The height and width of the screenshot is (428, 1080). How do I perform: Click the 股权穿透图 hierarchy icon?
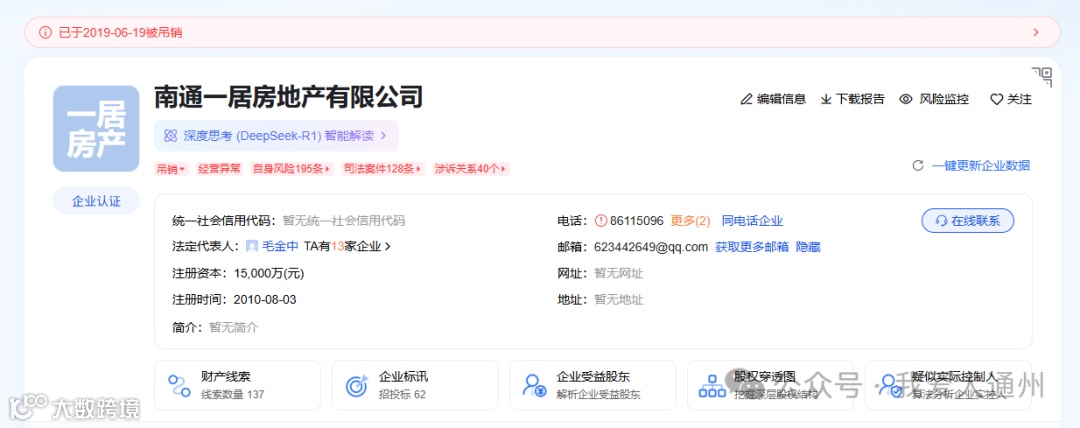(712, 386)
